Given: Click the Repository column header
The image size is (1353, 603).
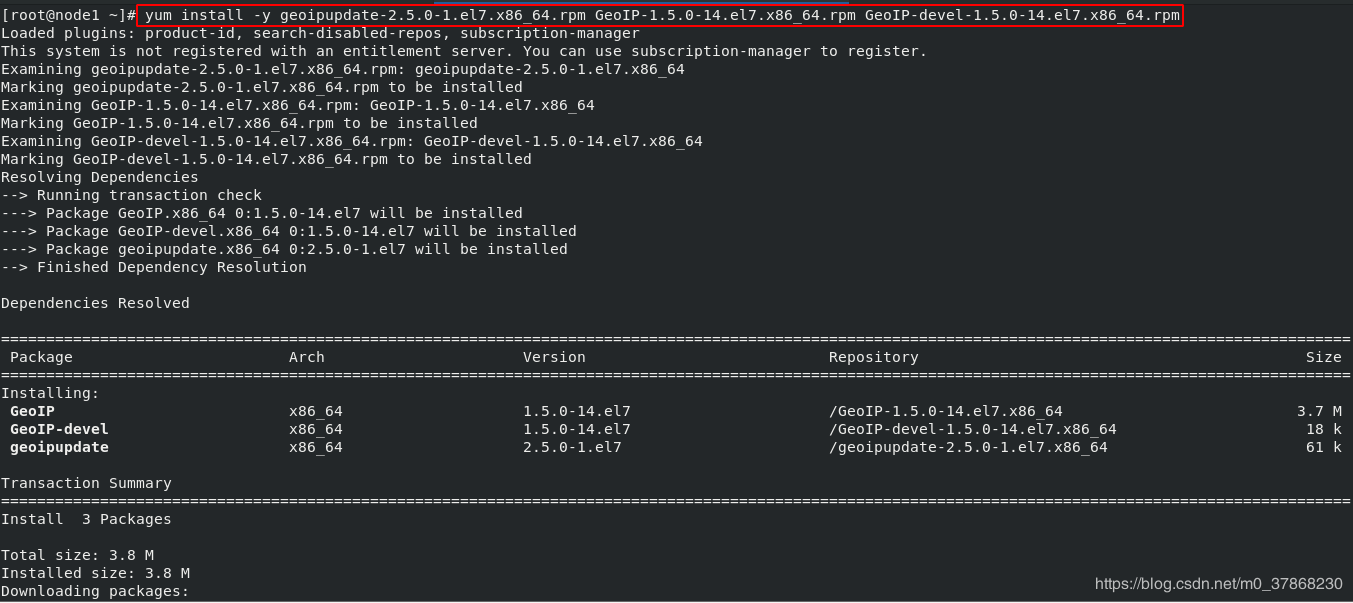Looking at the screenshot, I should coord(873,357).
